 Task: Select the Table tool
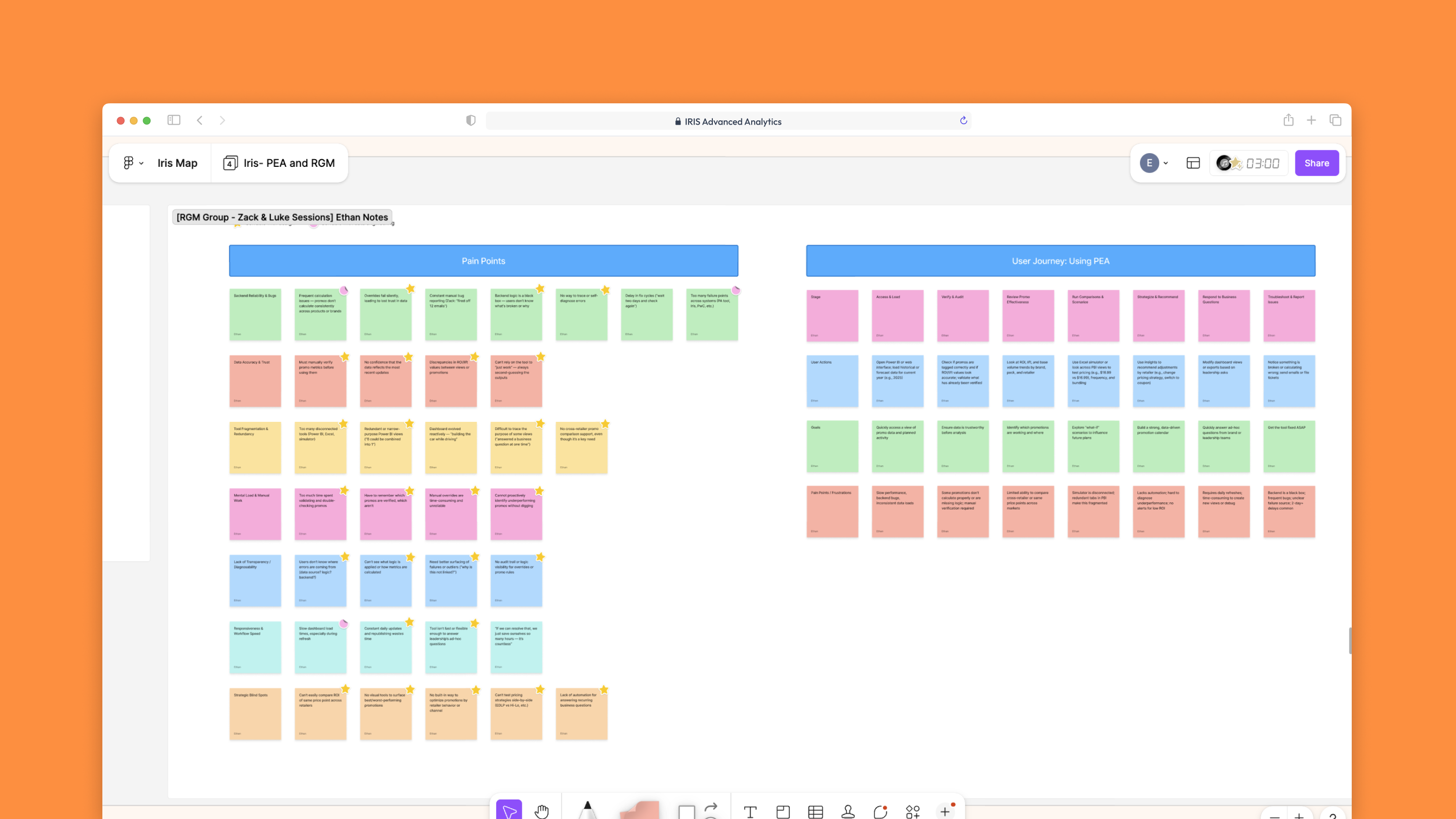click(x=815, y=811)
